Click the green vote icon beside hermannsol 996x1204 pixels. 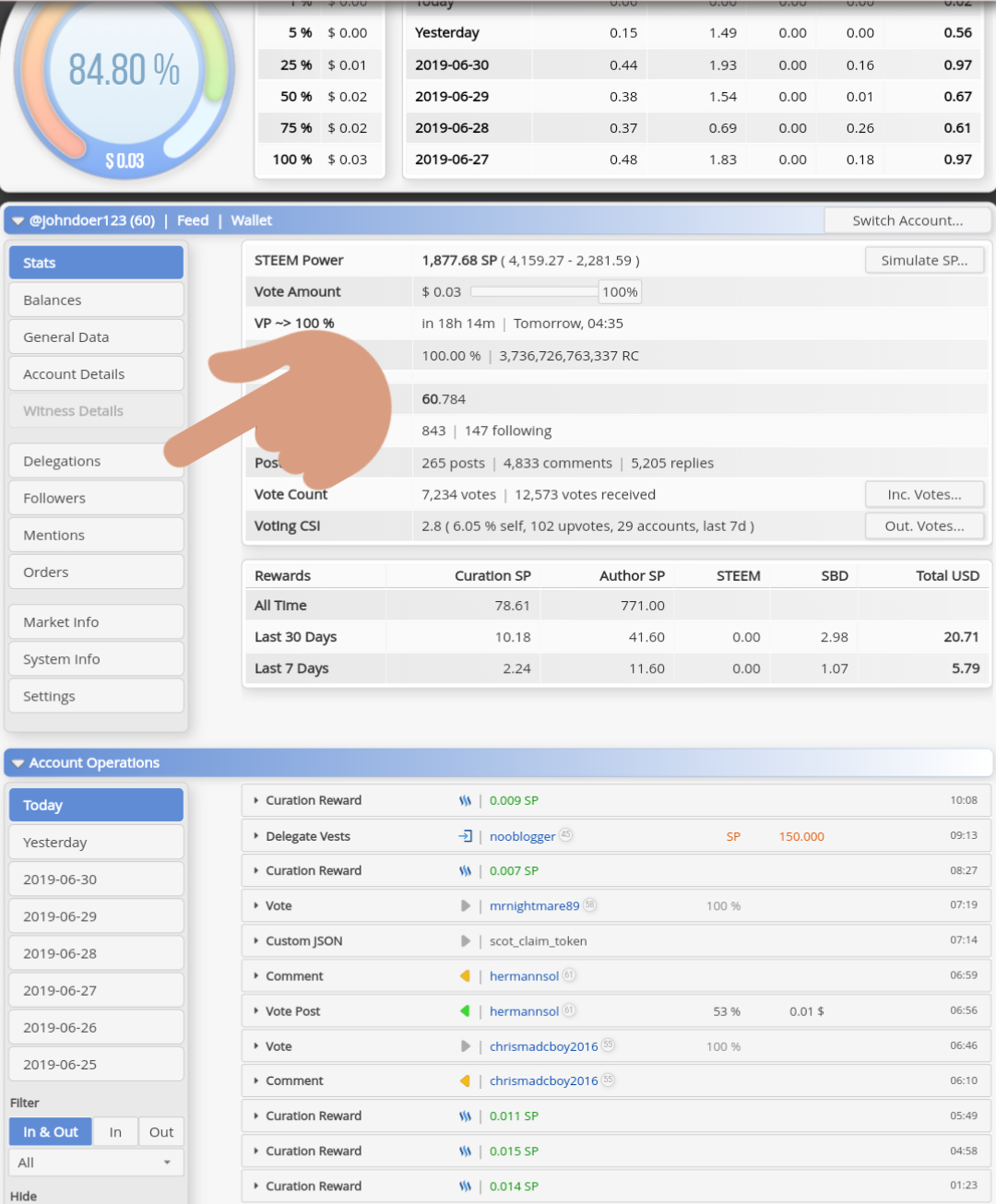click(465, 1011)
